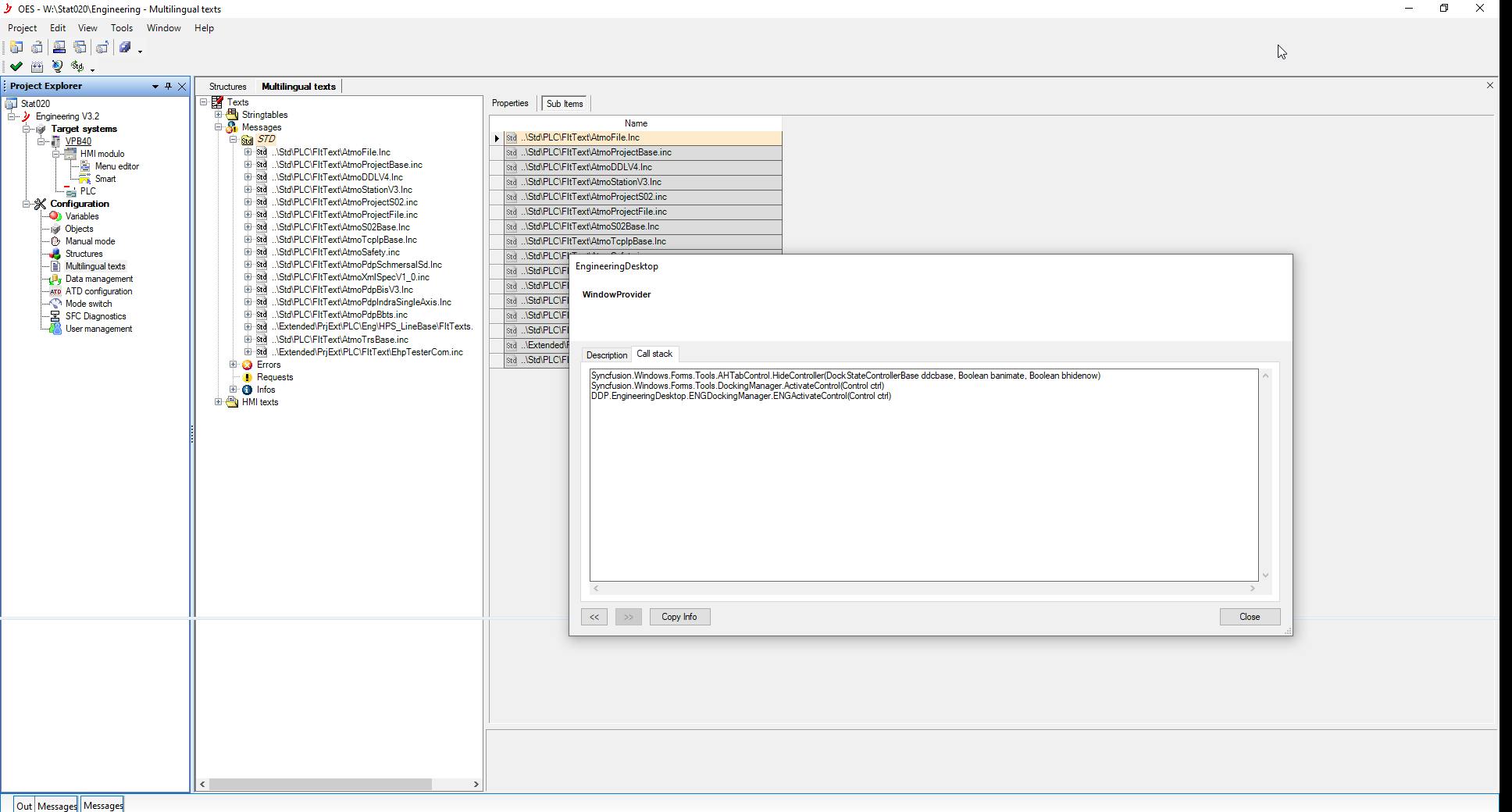The width and height of the screenshot is (1512, 812).
Task: Click the User management icon
Action: (x=55, y=329)
